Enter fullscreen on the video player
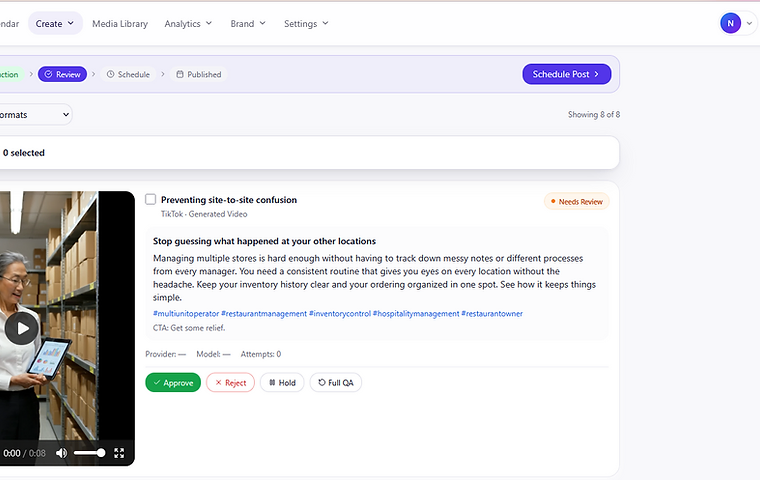The image size is (760, 480). click(x=119, y=453)
